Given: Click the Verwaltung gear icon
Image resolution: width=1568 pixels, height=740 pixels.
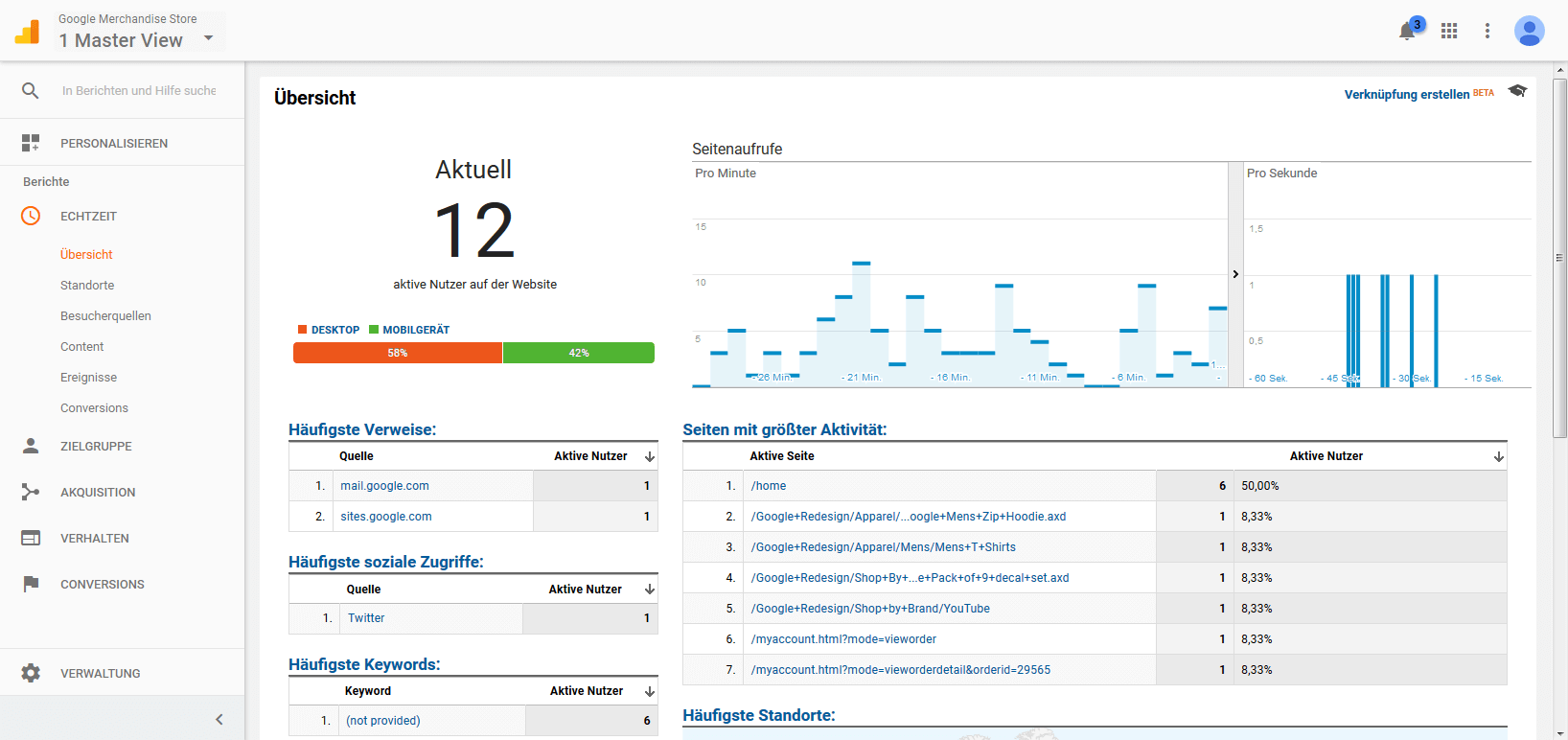Looking at the screenshot, I should 31,673.
